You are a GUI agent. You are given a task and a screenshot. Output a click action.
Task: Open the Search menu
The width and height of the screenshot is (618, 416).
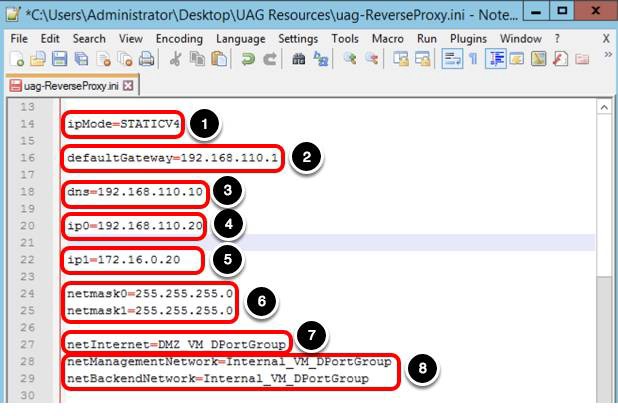tap(89, 39)
